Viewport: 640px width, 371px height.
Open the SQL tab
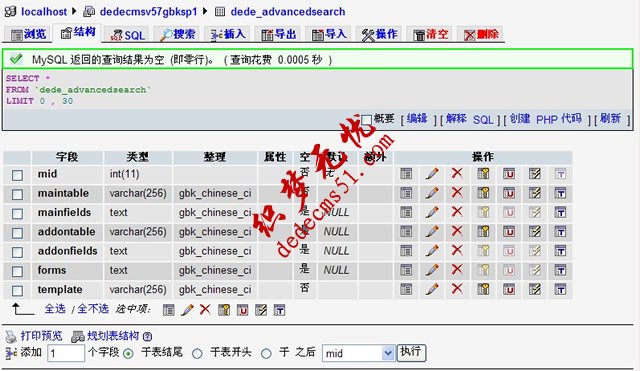tap(128, 35)
